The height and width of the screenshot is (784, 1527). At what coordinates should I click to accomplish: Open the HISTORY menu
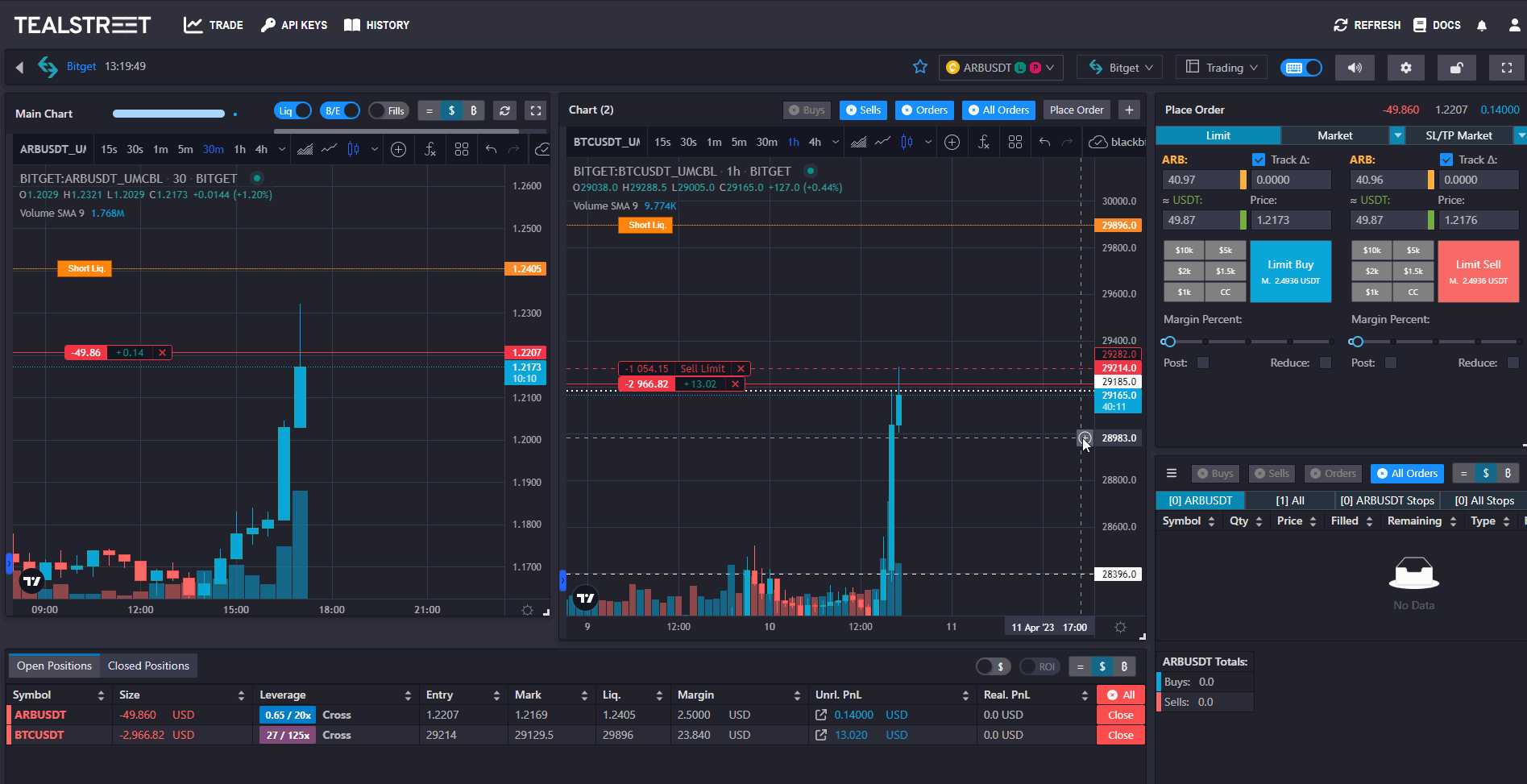(377, 25)
